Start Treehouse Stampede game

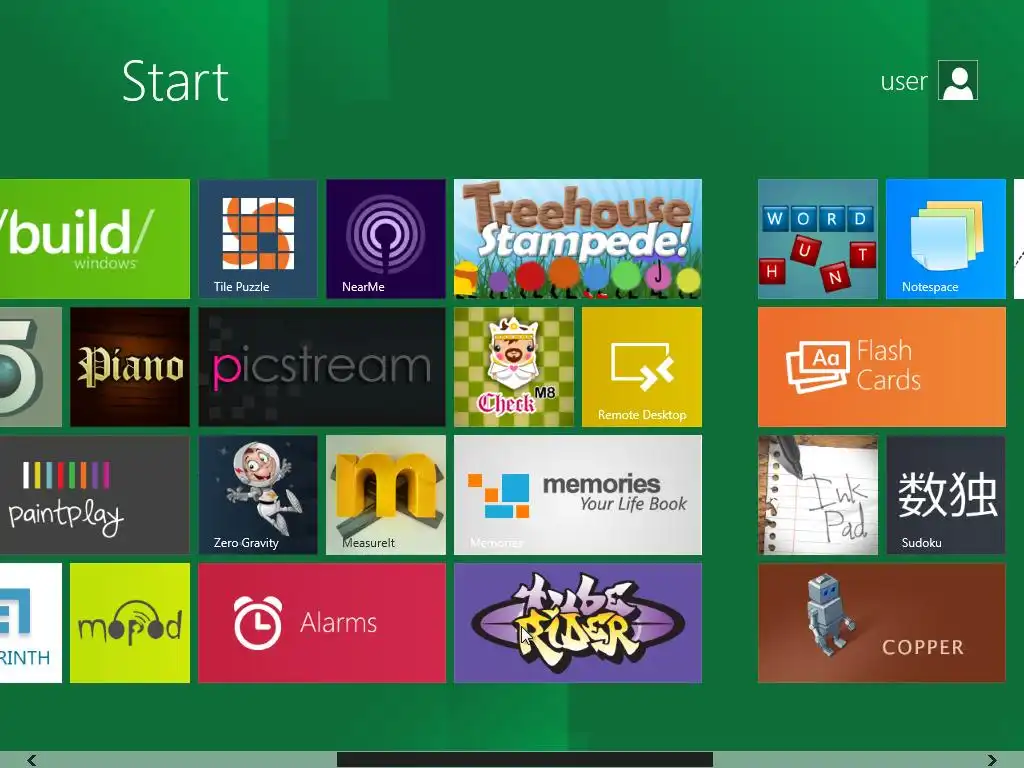pos(578,239)
